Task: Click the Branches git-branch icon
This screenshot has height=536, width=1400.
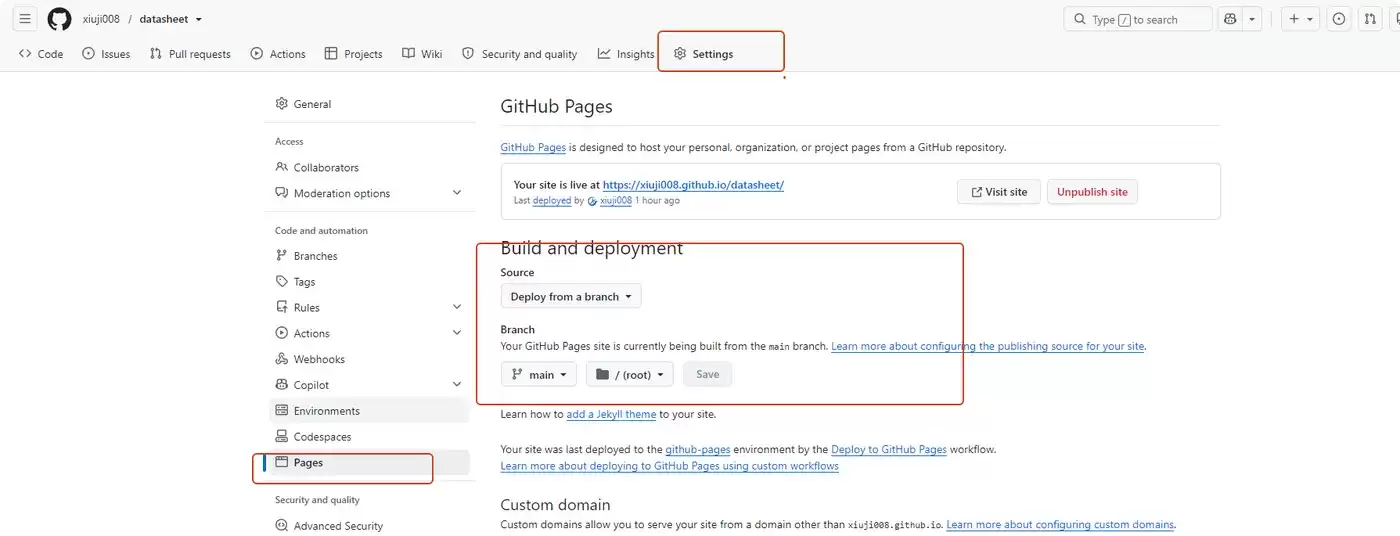Action: pos(282,256)
